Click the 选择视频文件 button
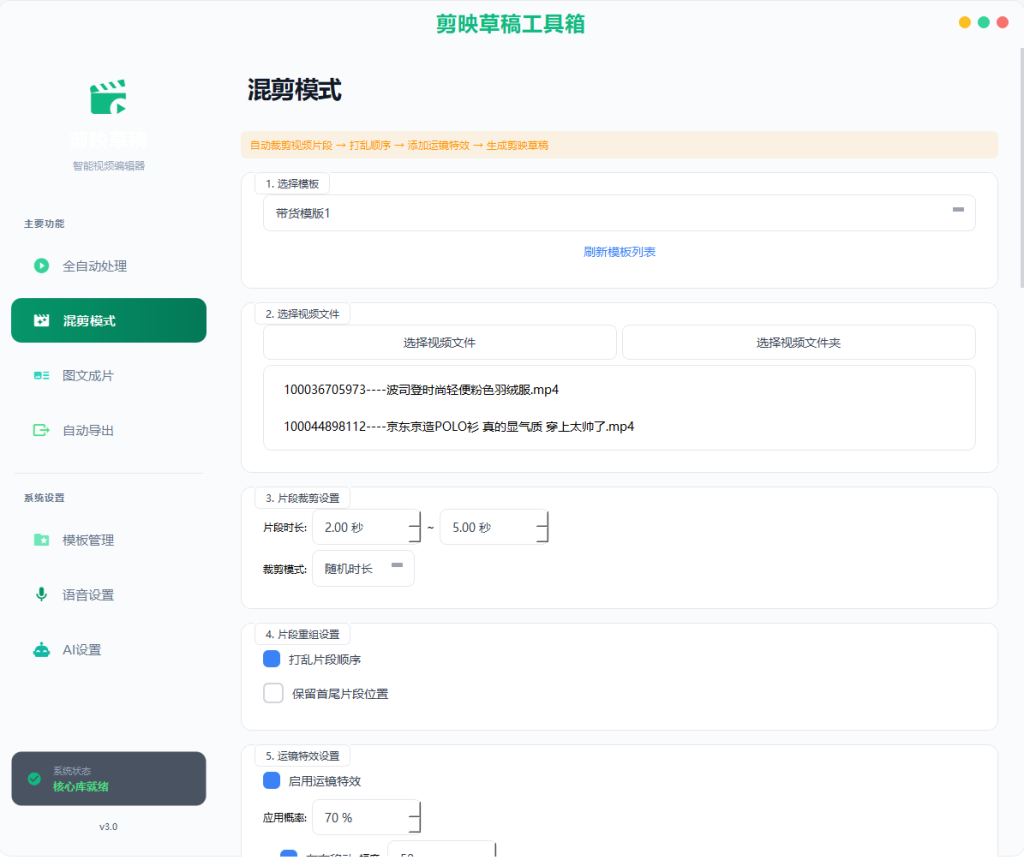 [440, 342]
